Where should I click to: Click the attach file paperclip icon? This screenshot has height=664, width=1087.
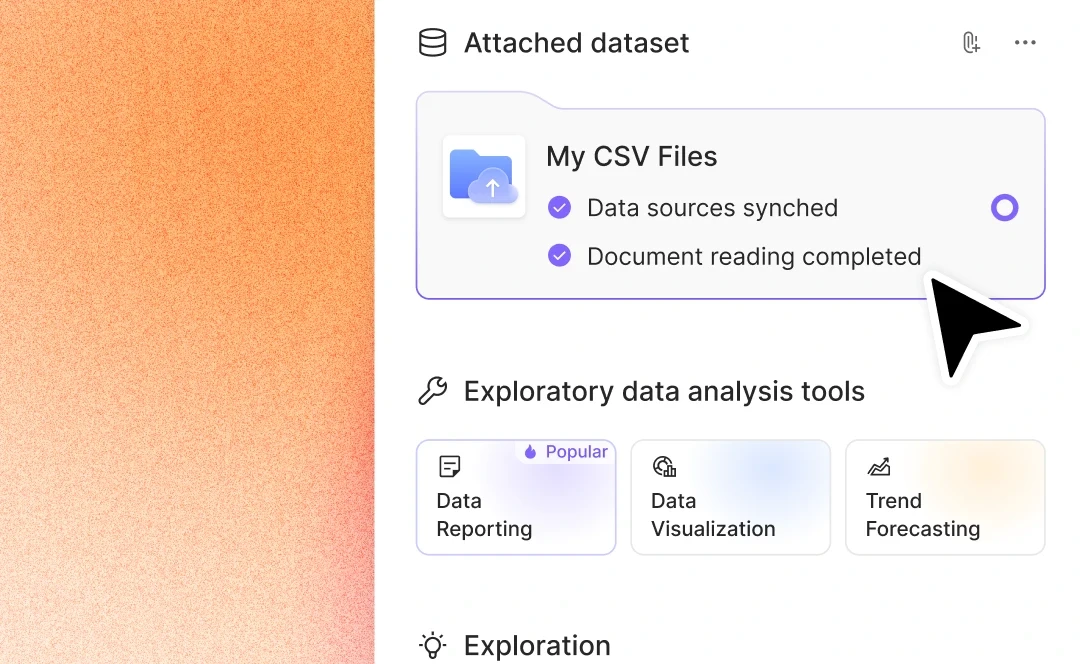click(x=971, y=43)
